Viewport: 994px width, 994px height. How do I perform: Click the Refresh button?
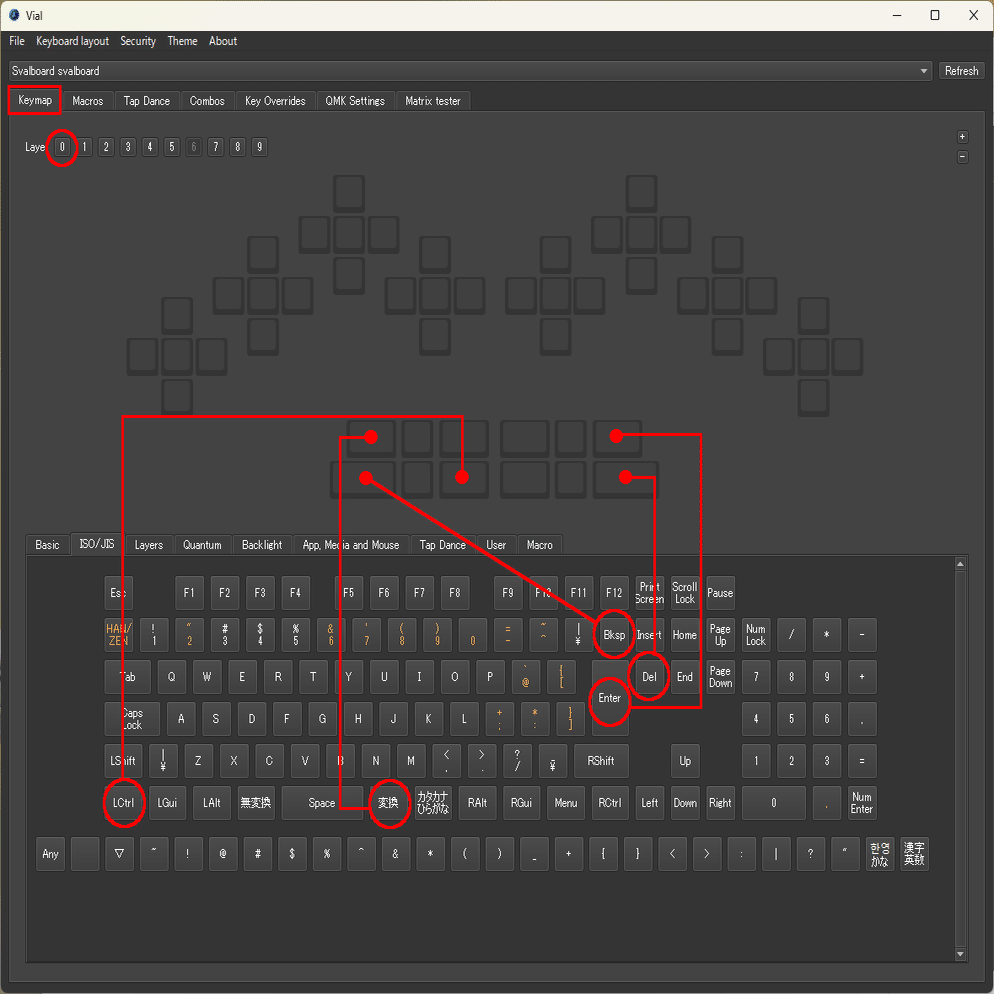tap(961, 71)
